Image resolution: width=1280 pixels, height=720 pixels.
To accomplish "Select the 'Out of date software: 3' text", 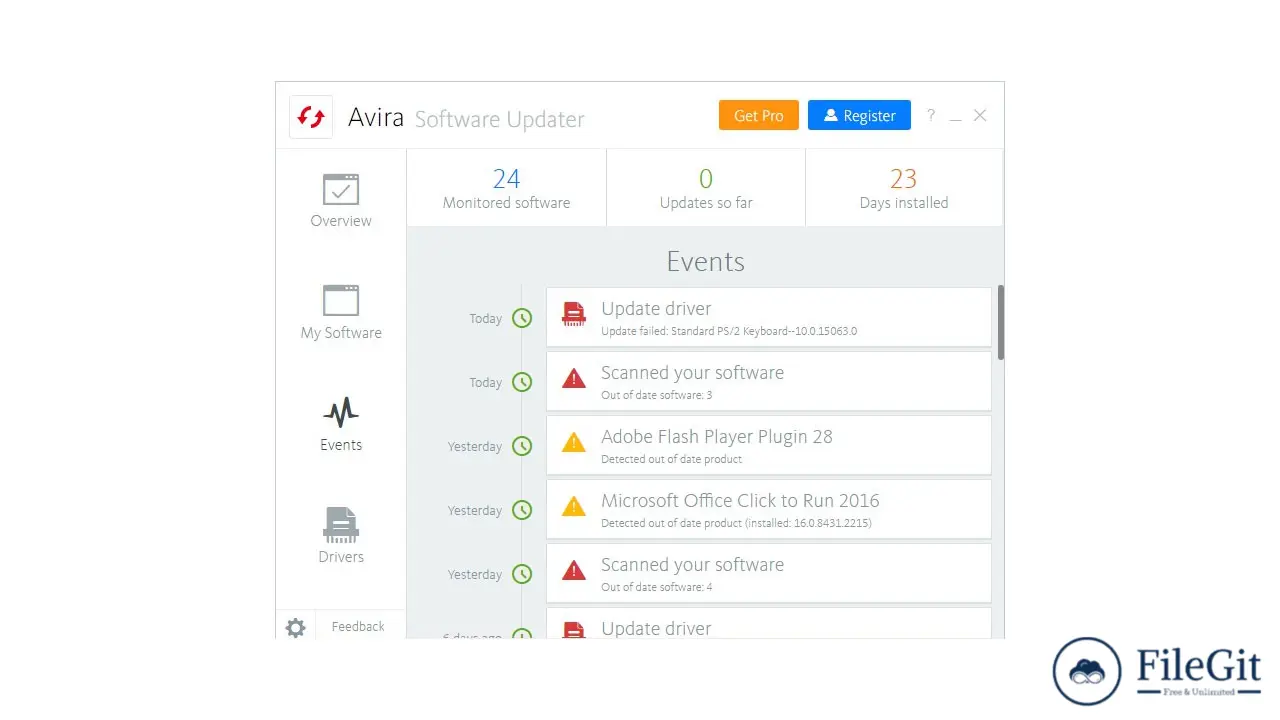I will [x=656, y=395].
